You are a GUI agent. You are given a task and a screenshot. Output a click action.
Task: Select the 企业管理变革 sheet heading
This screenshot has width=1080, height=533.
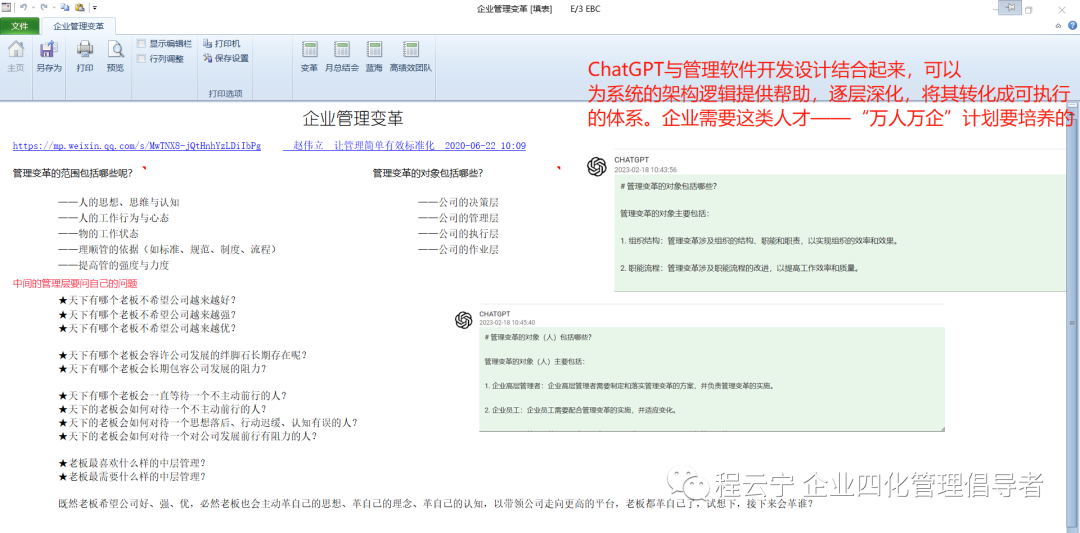click(x=353, y=118)
